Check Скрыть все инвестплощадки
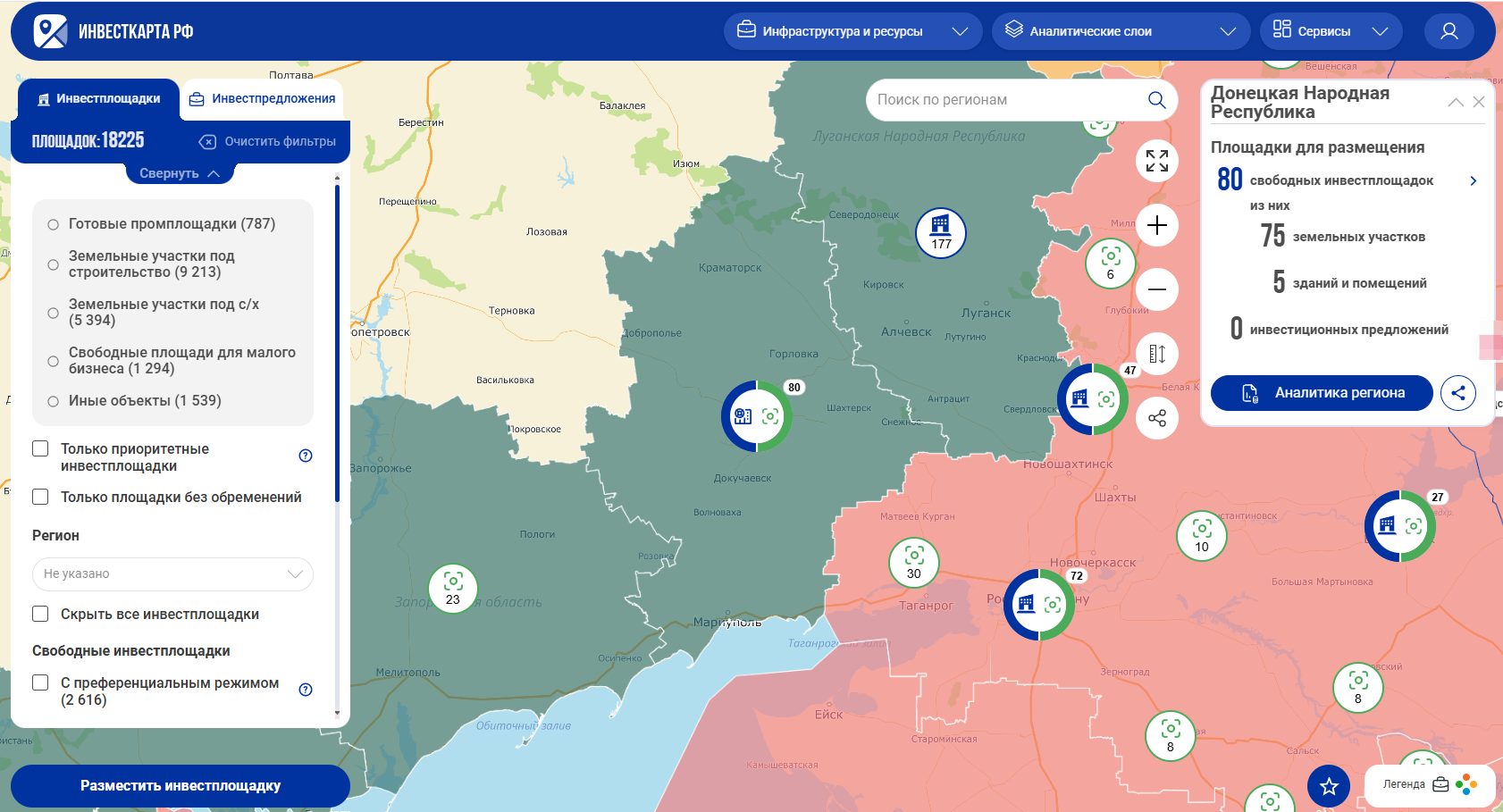The width and height of the screenshot is (1503, 812). [x=40, y=614]
